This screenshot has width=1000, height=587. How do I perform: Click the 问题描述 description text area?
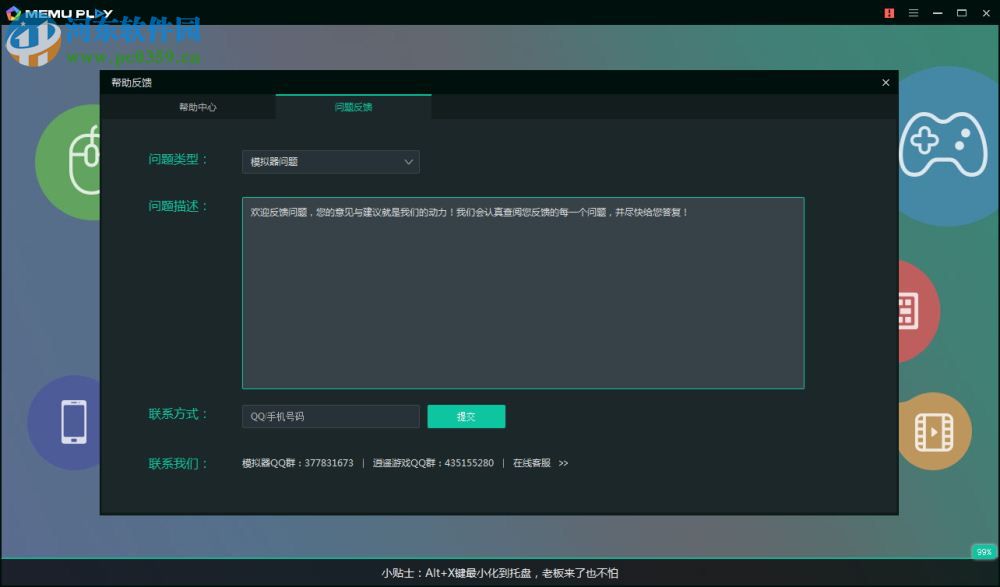(x=522, y=292)
